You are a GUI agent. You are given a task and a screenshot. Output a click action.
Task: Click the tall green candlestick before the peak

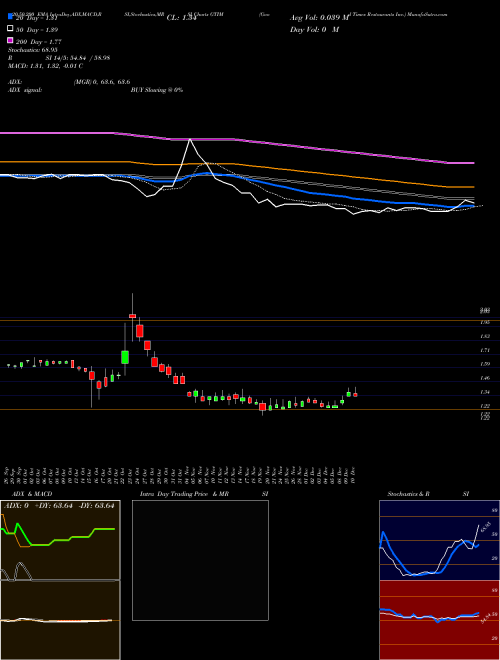(x=125, y=357)
